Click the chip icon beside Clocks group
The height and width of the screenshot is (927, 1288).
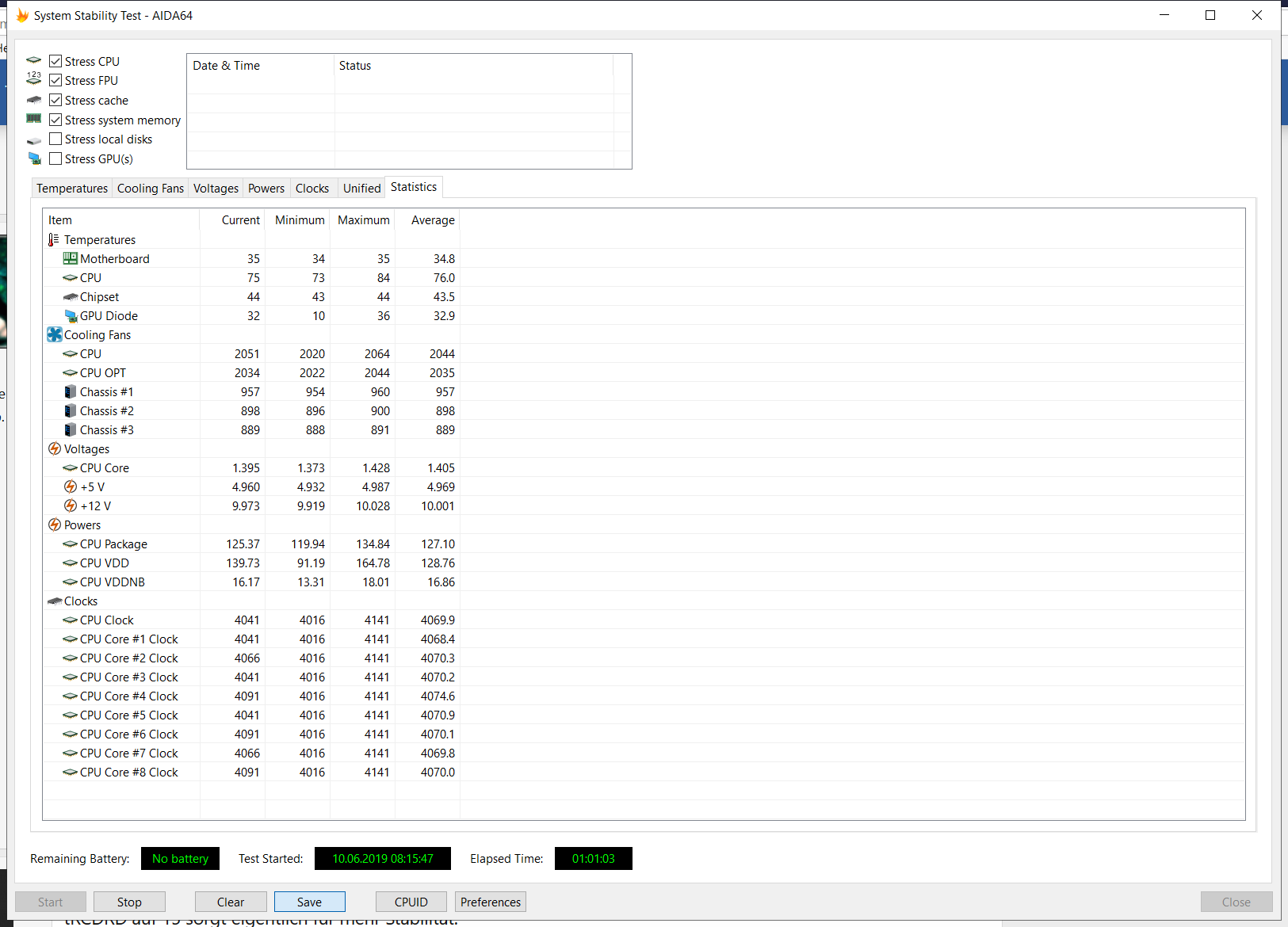pos(54,601)
